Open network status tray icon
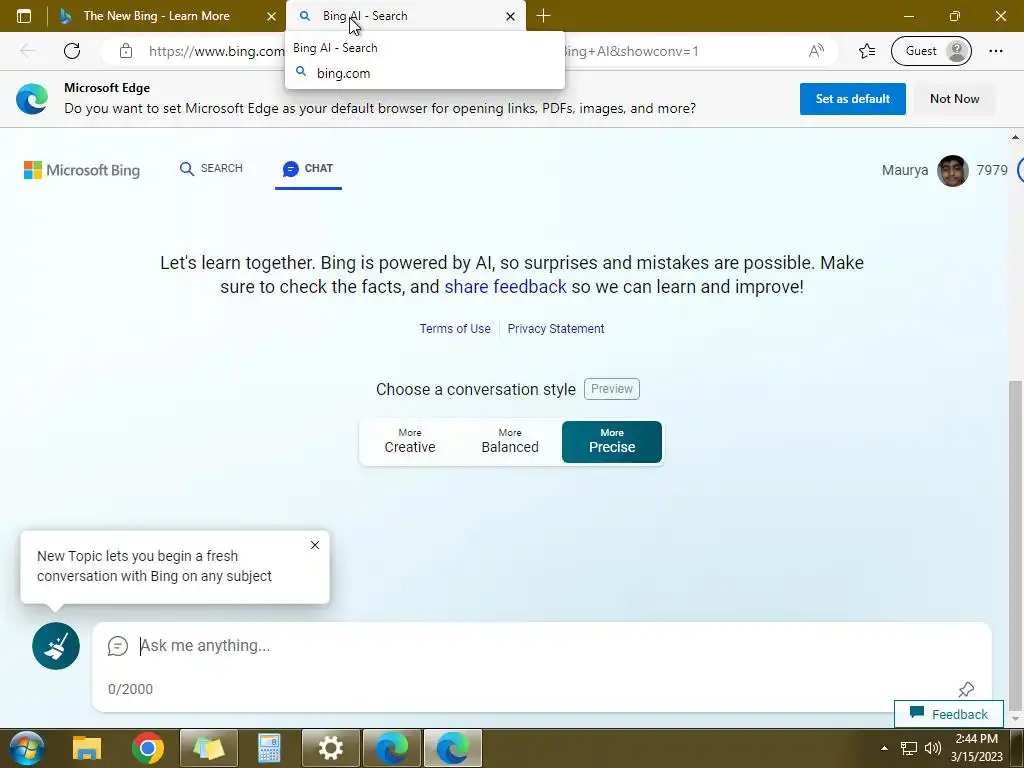1024x768 pixels. click(908, 748)
